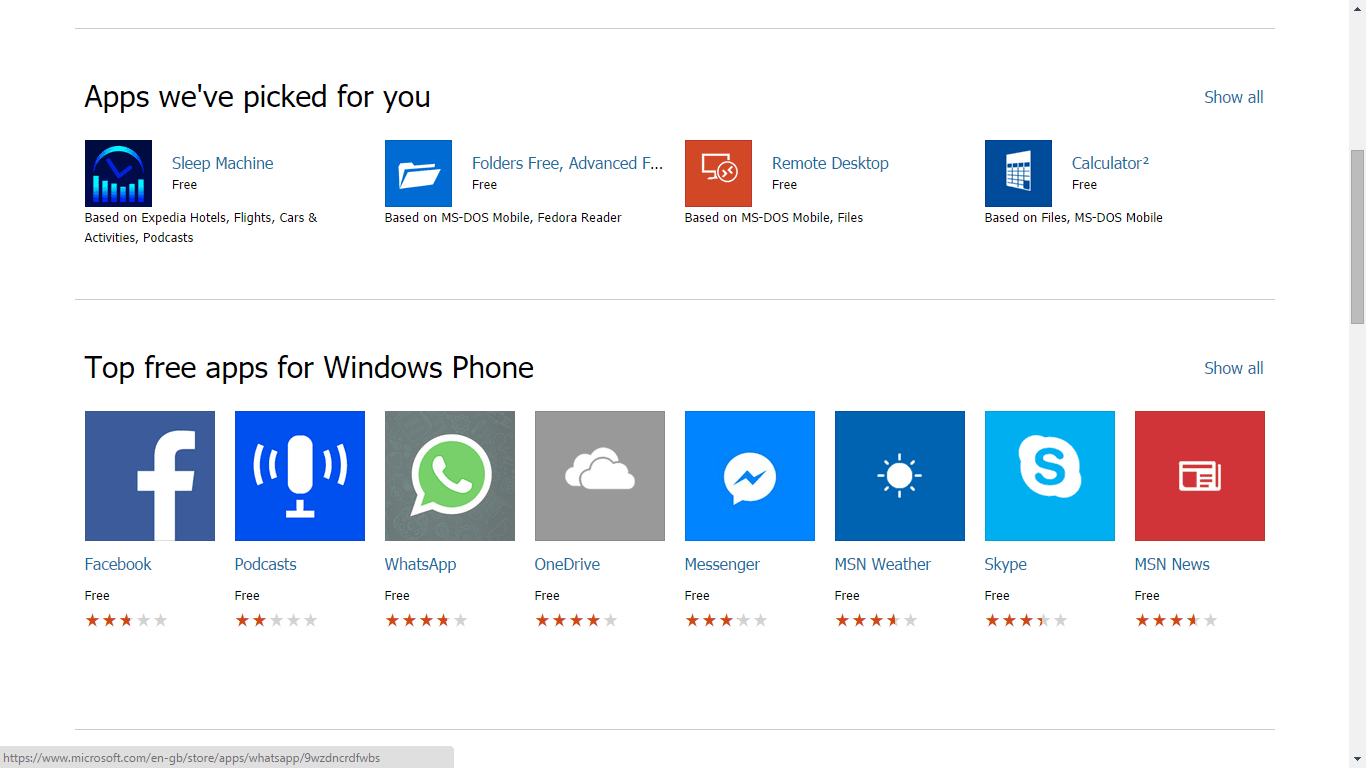Click the Podcasts star rating
Screen dimensions: 1366x768
(x=276, y=620)
